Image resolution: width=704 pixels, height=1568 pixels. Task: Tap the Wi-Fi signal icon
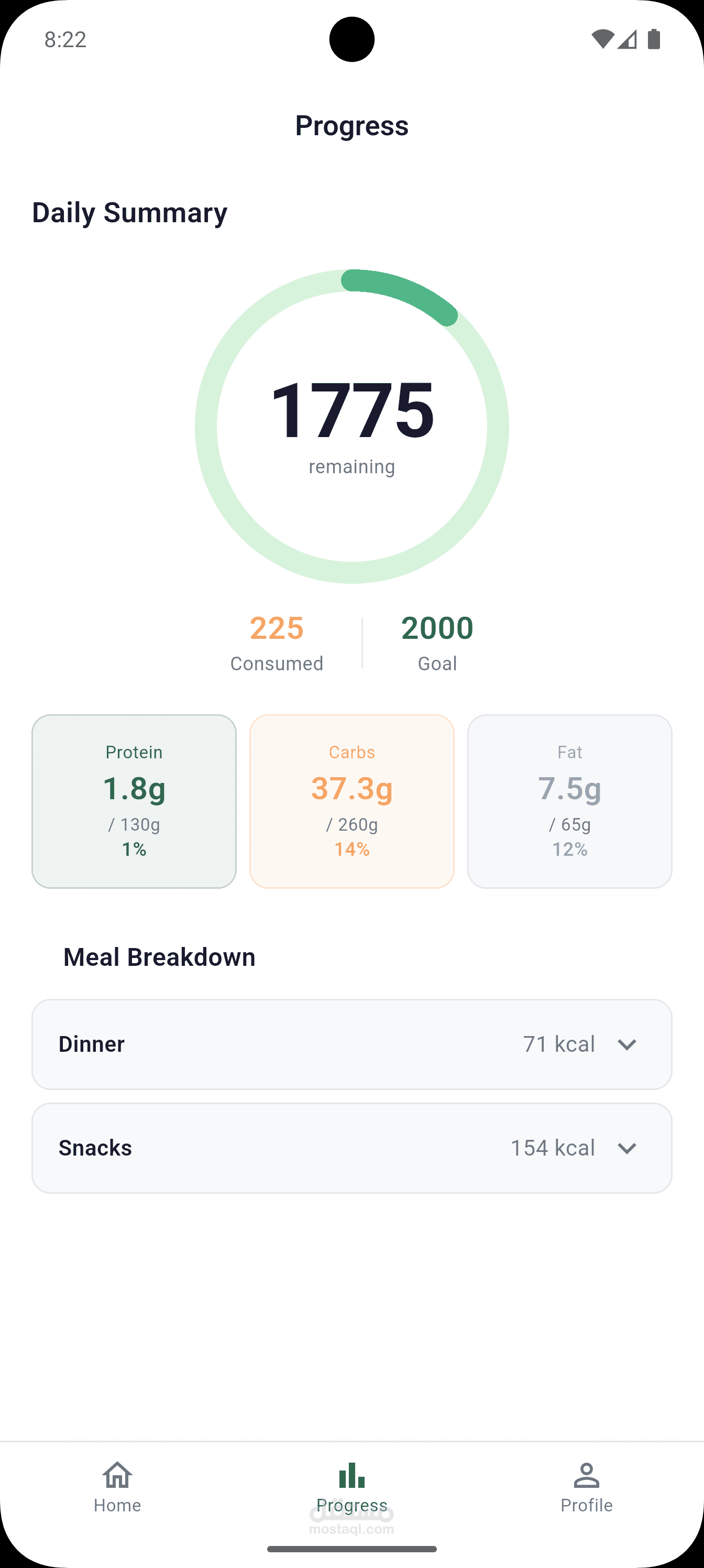[x=602, y=39]
